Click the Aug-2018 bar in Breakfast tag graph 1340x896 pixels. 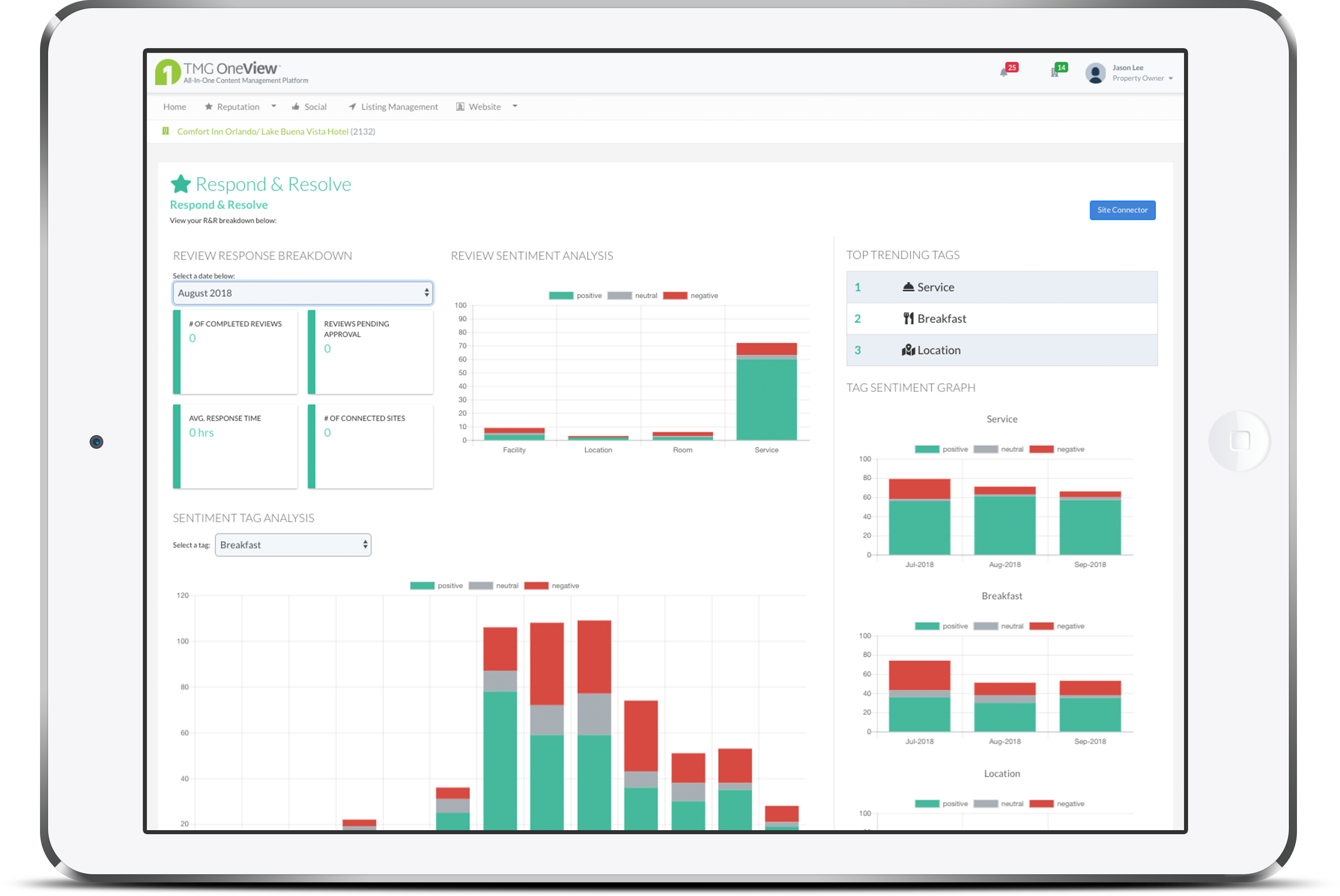click(x=1005, y=707)
